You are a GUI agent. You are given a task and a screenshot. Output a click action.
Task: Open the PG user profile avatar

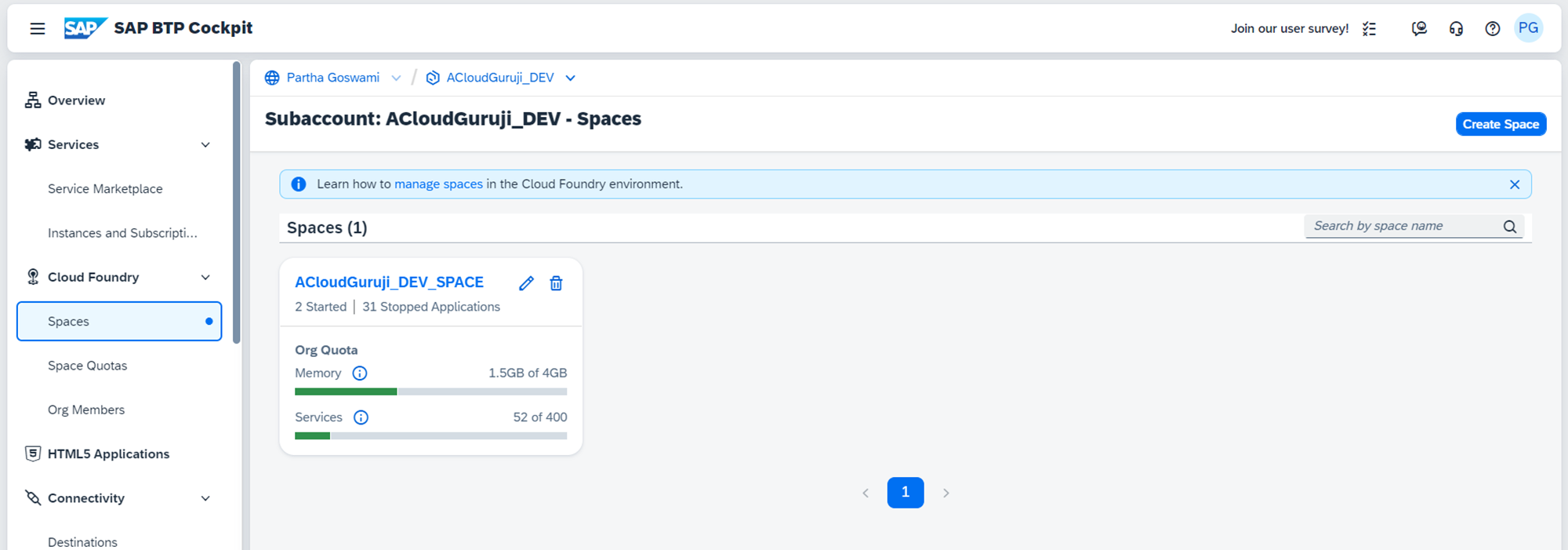coord(1528,28)
